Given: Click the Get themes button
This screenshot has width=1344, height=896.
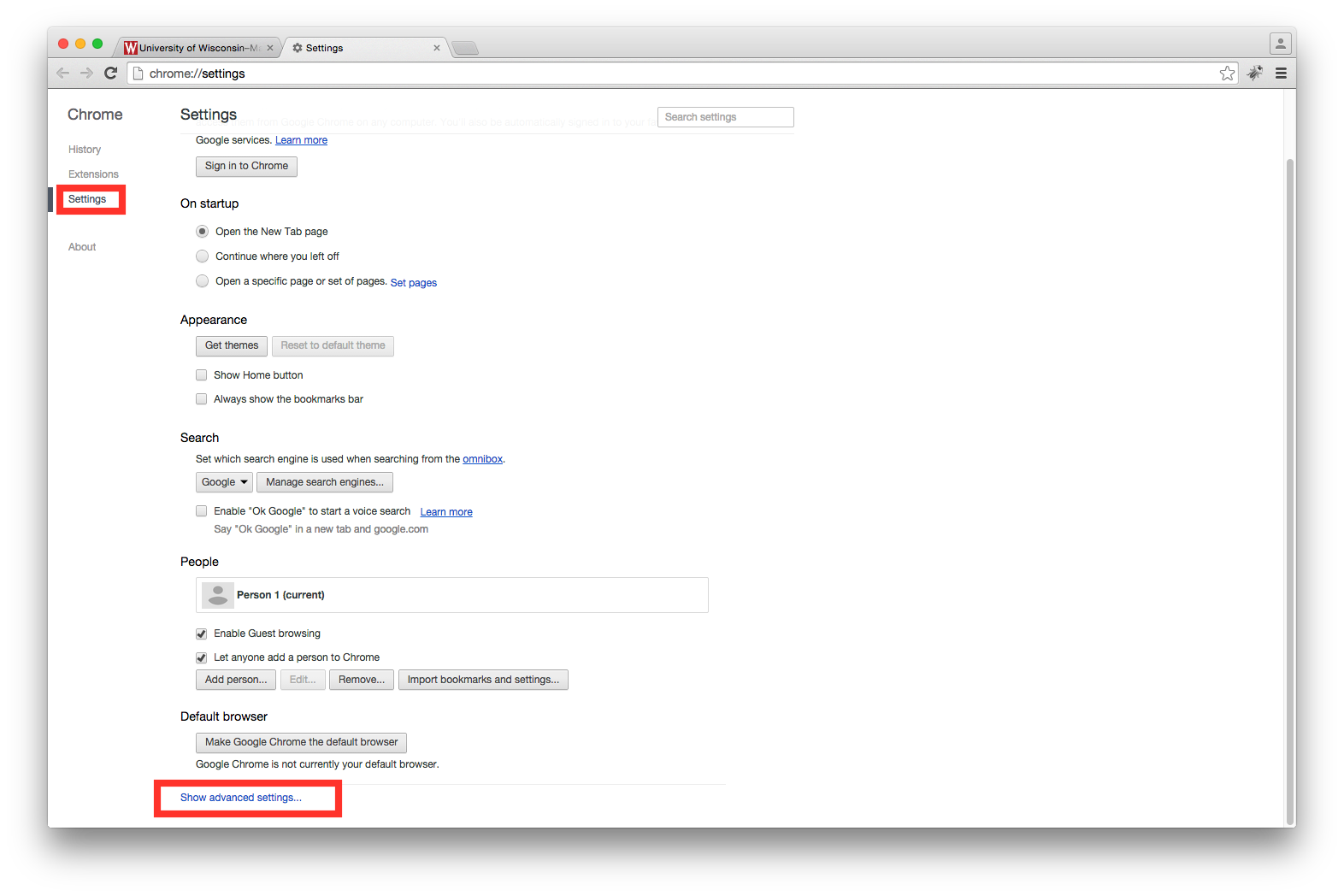Looking at the screenshot, I should point(232,345).
